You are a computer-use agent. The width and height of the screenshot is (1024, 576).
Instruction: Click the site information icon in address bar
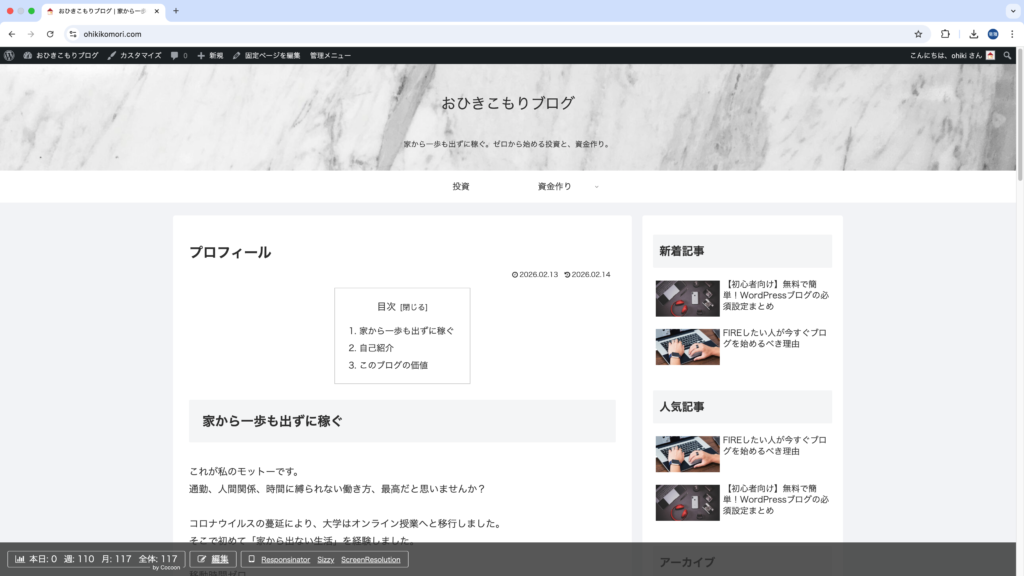click(72, 34)
